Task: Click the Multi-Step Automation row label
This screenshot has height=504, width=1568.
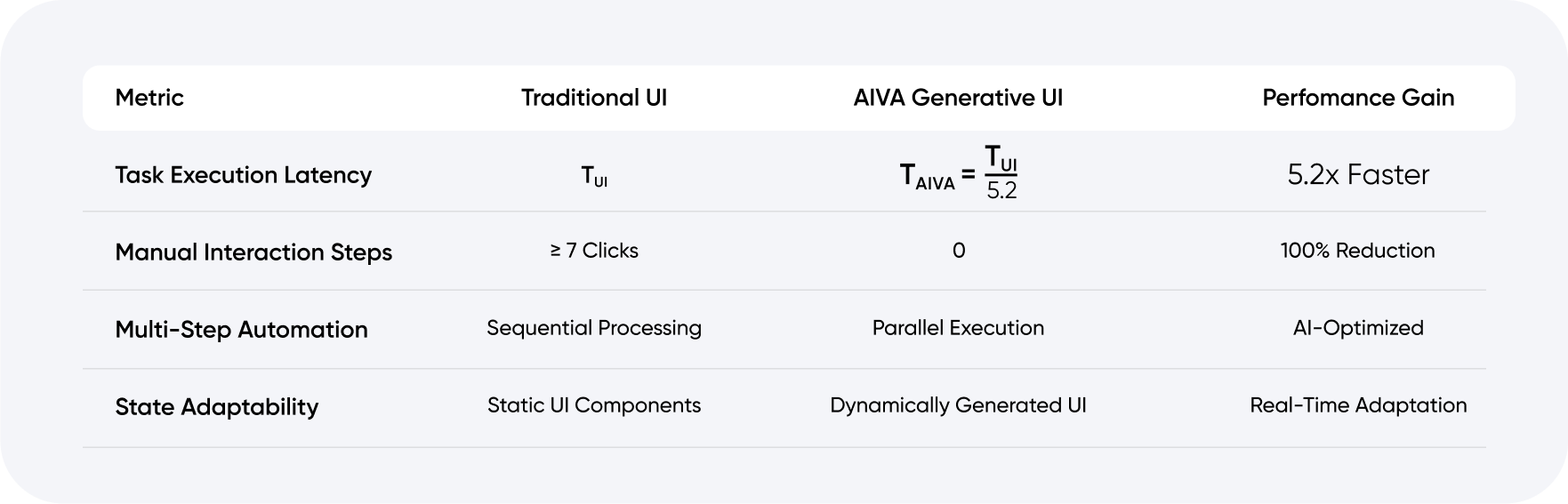Action: pos(241,330)
